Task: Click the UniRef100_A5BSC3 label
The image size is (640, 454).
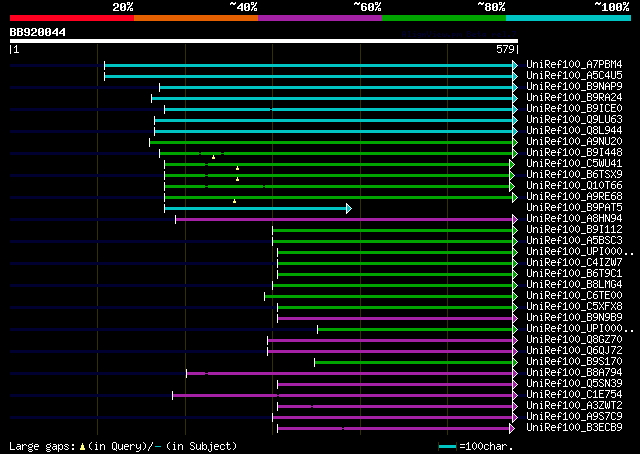Action: tap(574, 241)
